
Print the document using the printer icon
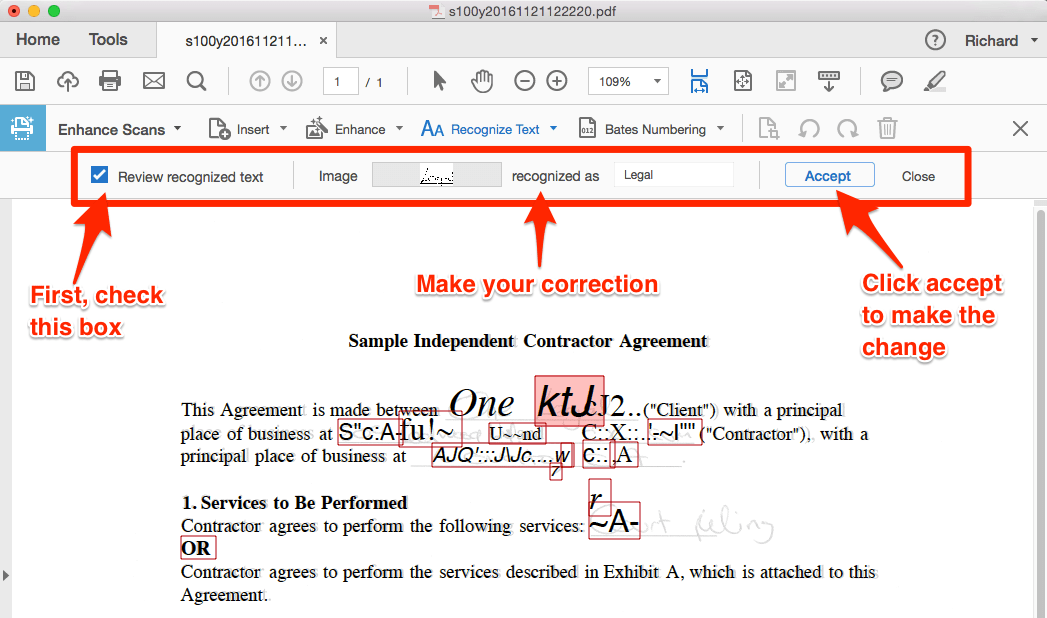tap(110, 81)
